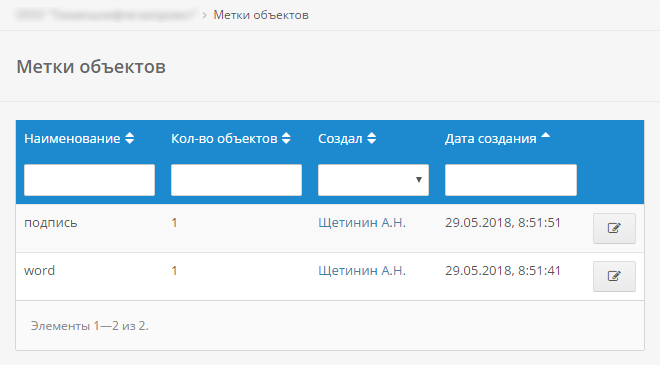The width and height of the screenshot is (660, 365).
Task: Click the Метки объектов breadcrumb item
Action: [261, 15]
